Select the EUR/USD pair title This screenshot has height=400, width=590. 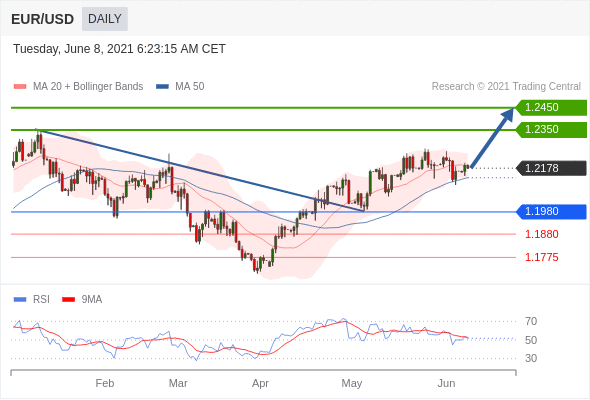tap(43, 19)
